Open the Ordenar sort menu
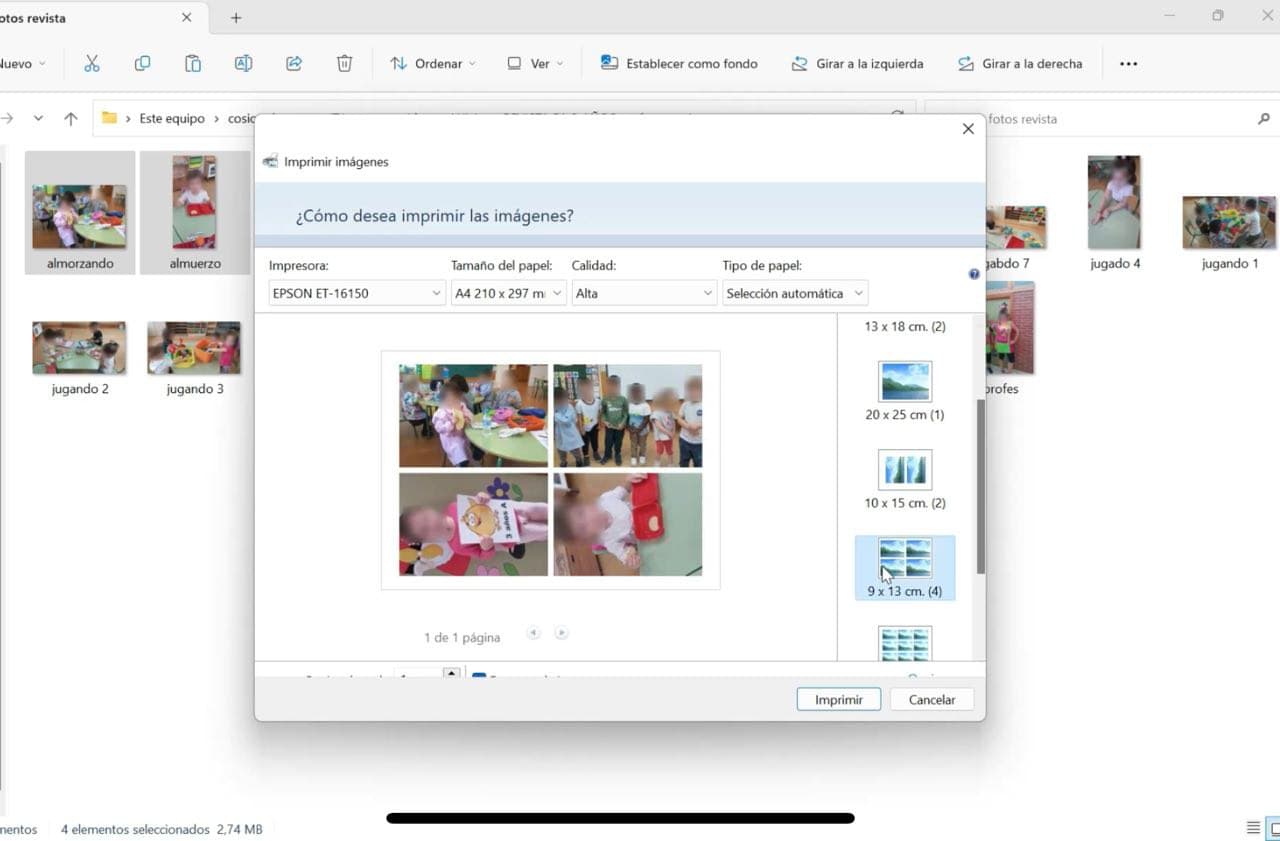Viewport: 1280px width, 841px height. coord(433,63)
